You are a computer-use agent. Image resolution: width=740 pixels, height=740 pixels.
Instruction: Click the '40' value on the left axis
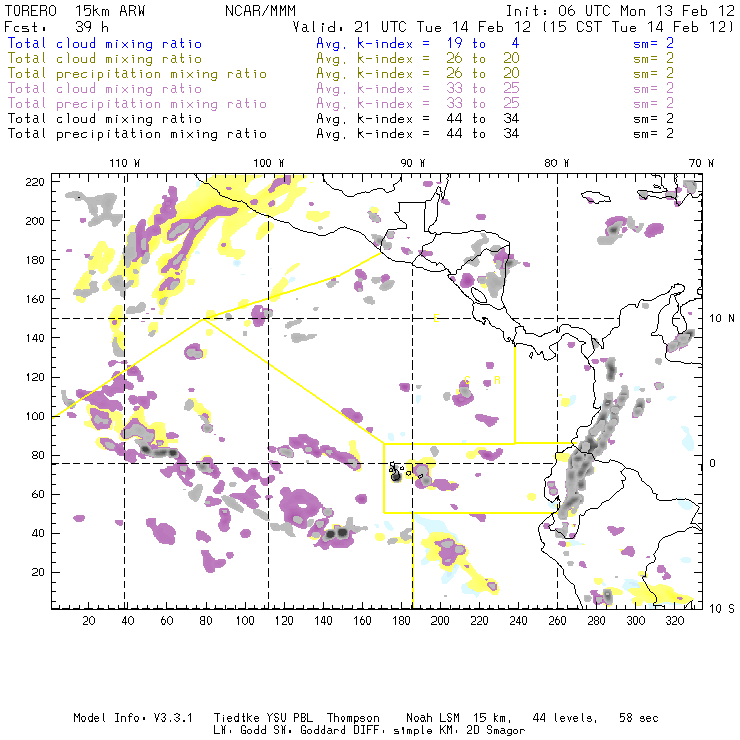coord(39,533)
